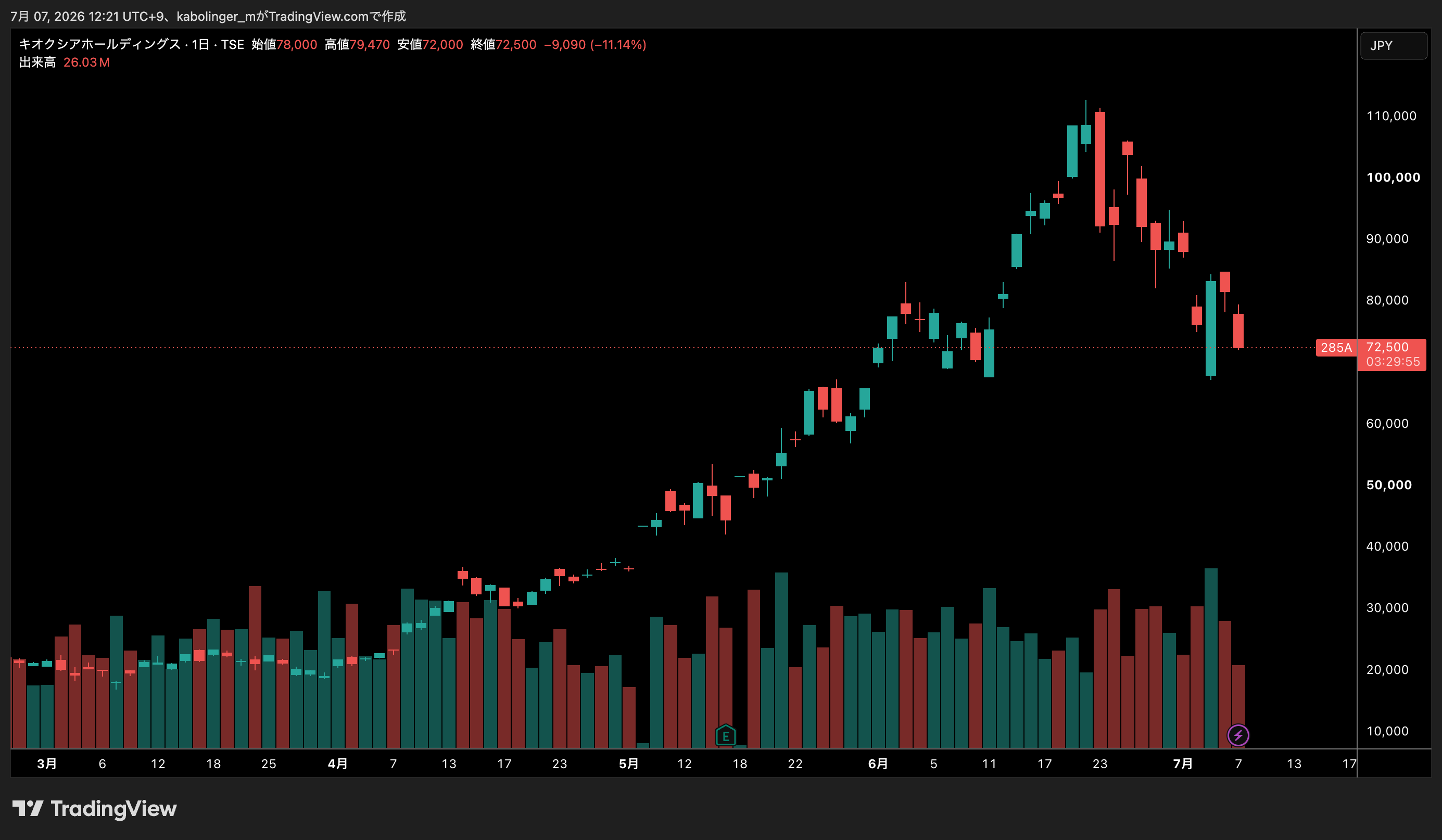Click the change value −9,090 (−11.14%)
This screenshot has width=1442, height=840.
(x=595, y=44)
